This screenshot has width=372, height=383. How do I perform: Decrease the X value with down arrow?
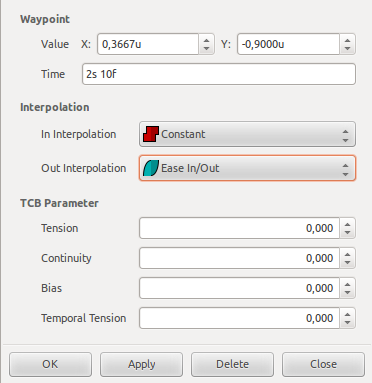tap(207, 49)
